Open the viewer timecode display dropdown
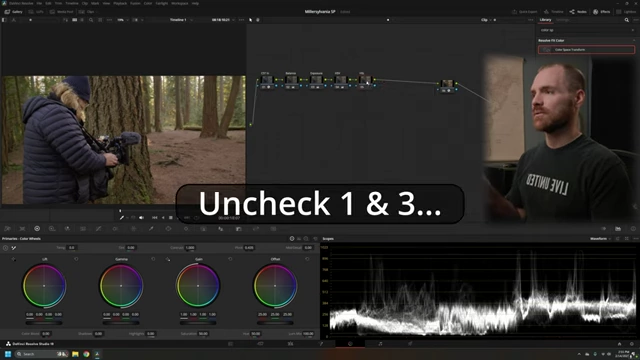Screen dimensions: 640x360 (x=222, y=20)
